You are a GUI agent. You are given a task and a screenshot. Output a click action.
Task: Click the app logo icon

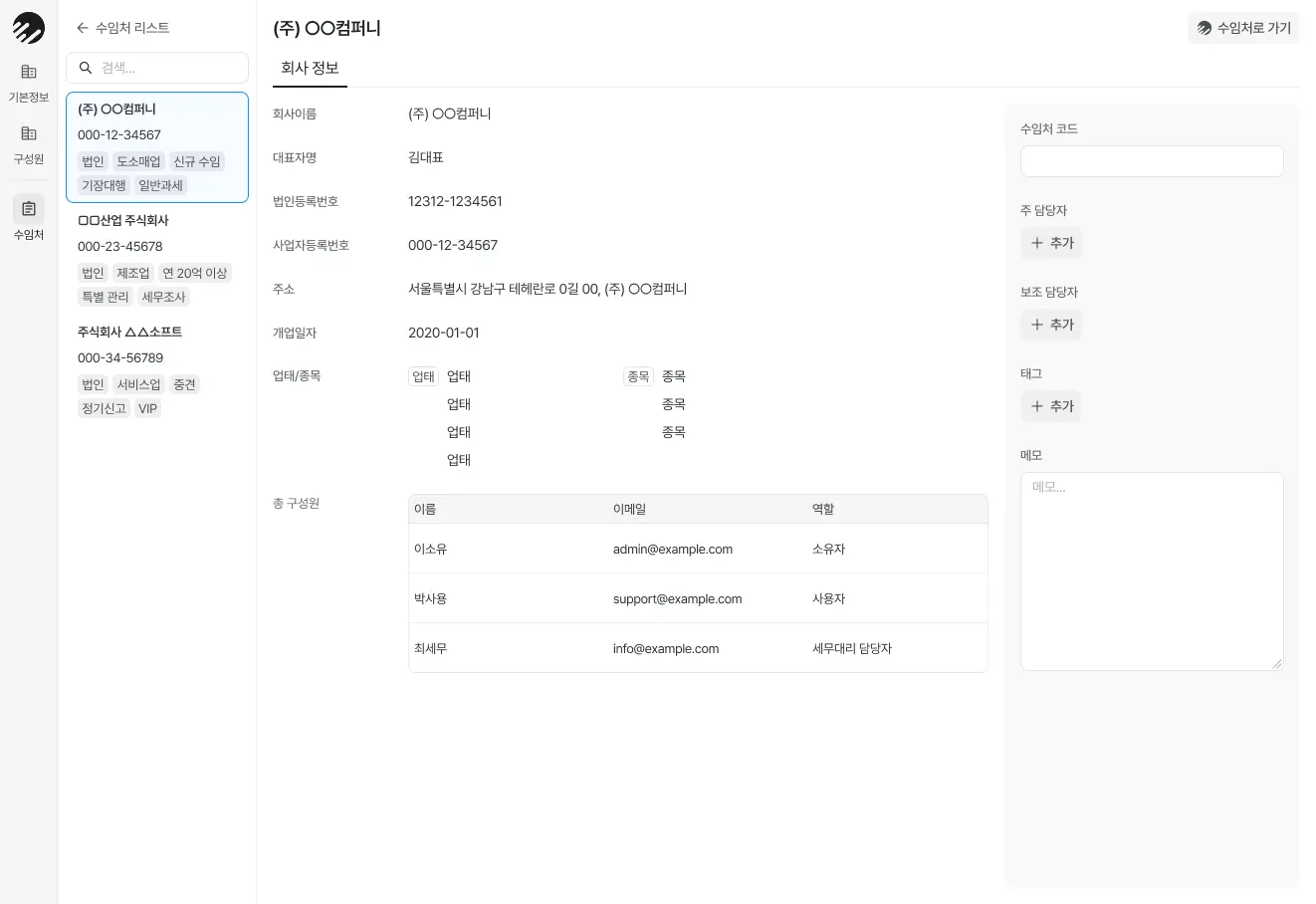click(x=29, y=28)
